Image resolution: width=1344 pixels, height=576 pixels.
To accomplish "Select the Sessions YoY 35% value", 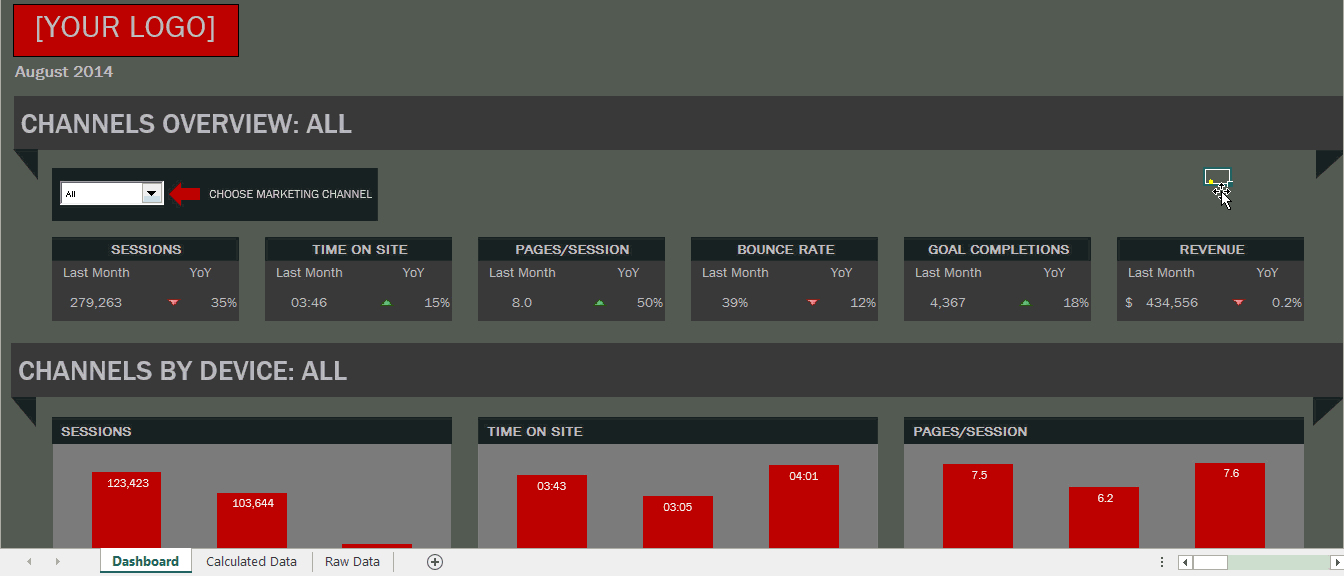I will coord(224,302).
